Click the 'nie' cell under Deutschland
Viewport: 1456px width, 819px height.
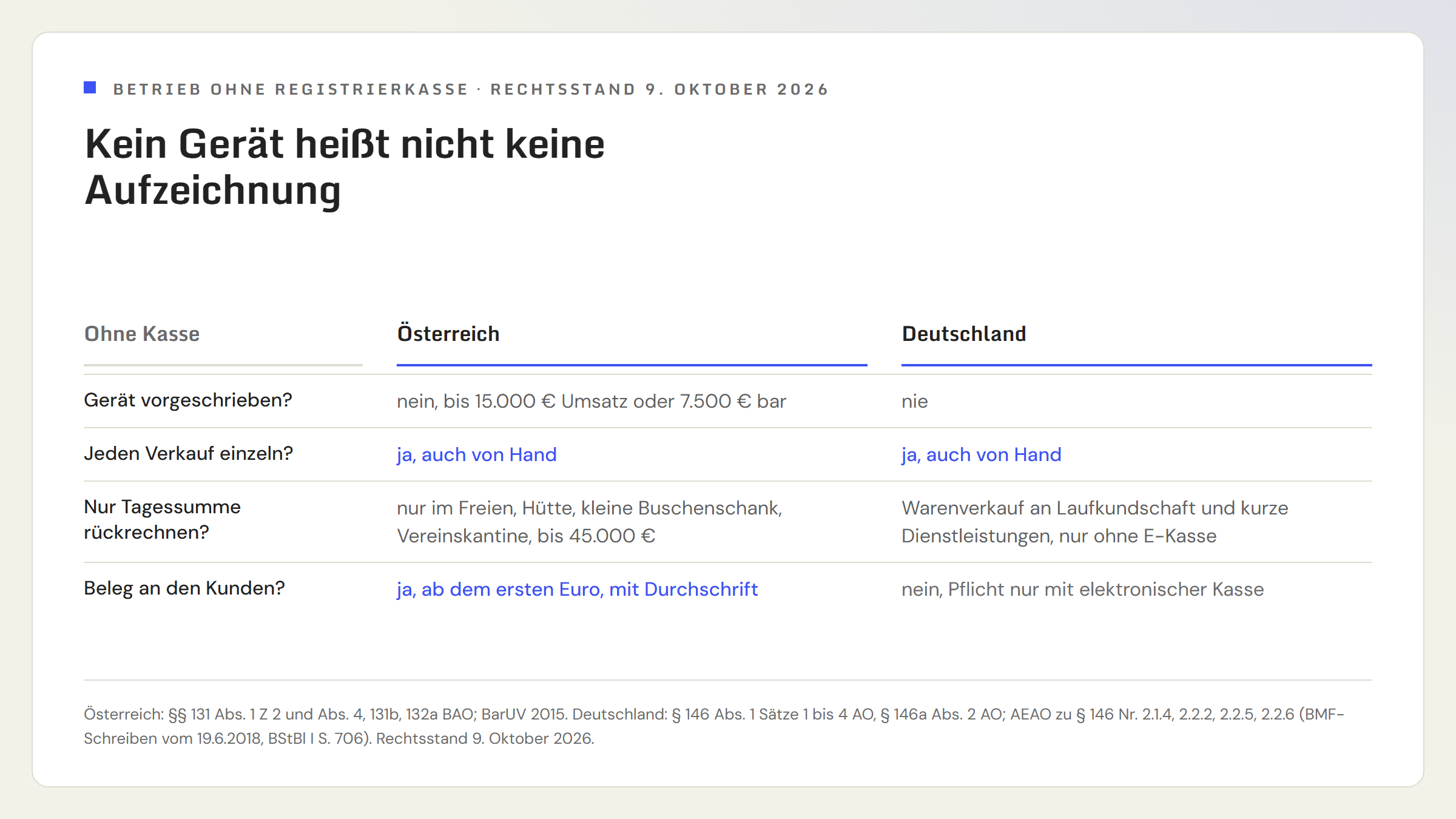tap(915, 402)
